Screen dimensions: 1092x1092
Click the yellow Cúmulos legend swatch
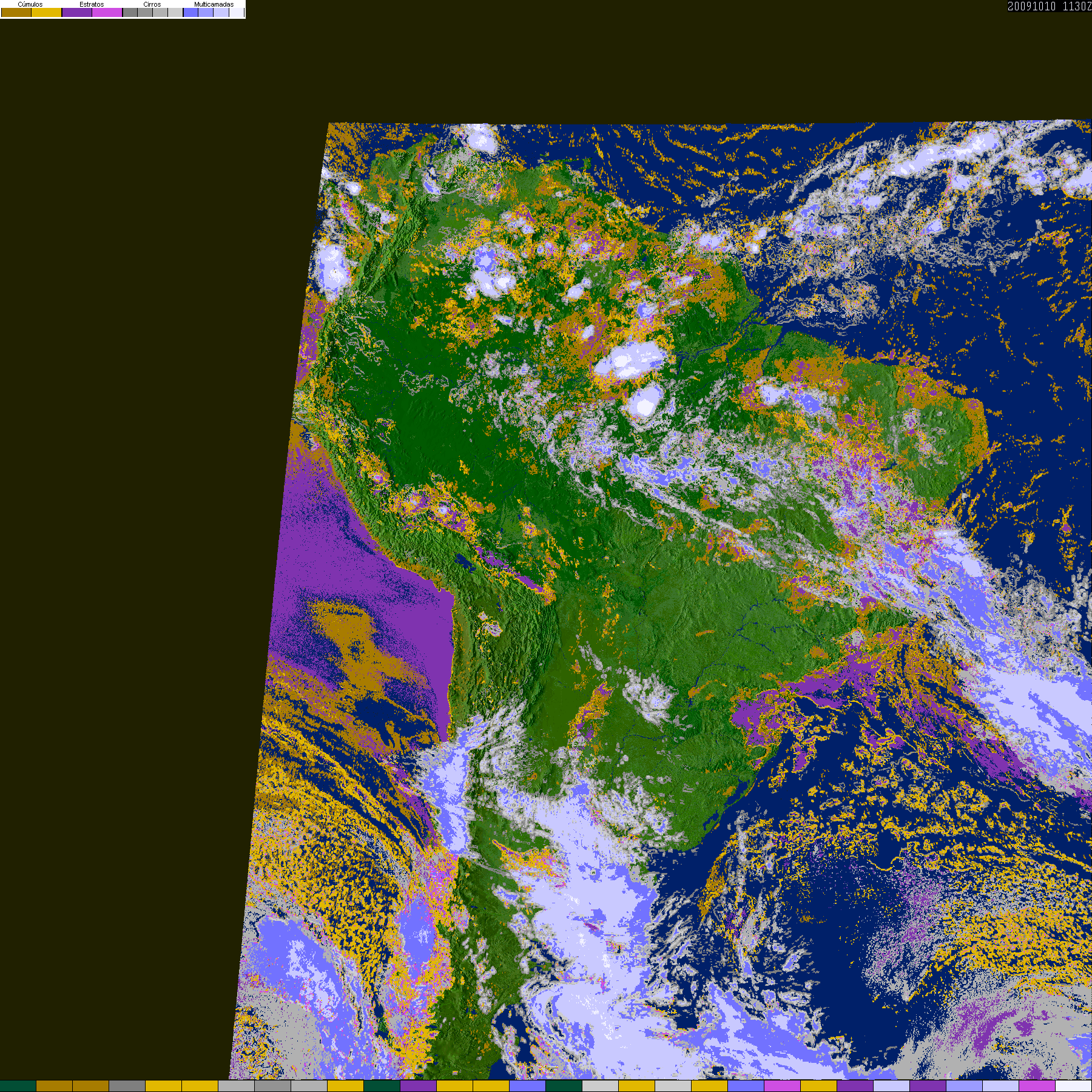[x=46, y=12]
